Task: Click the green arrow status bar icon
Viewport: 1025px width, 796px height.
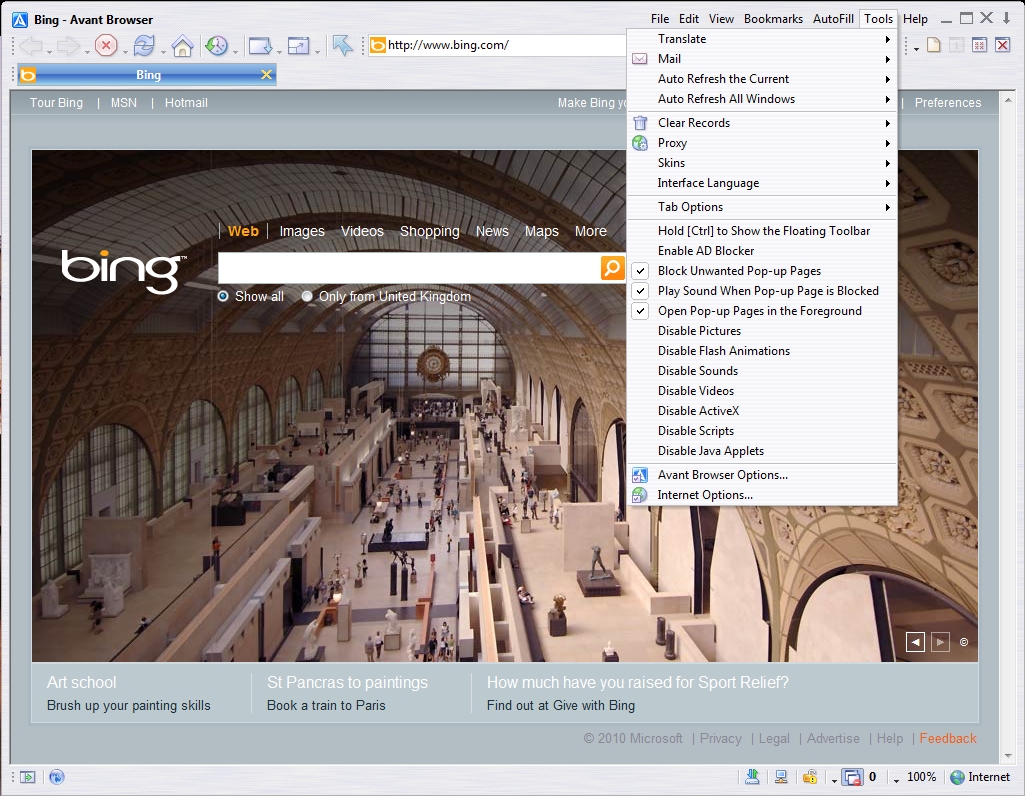Action: 27,777
